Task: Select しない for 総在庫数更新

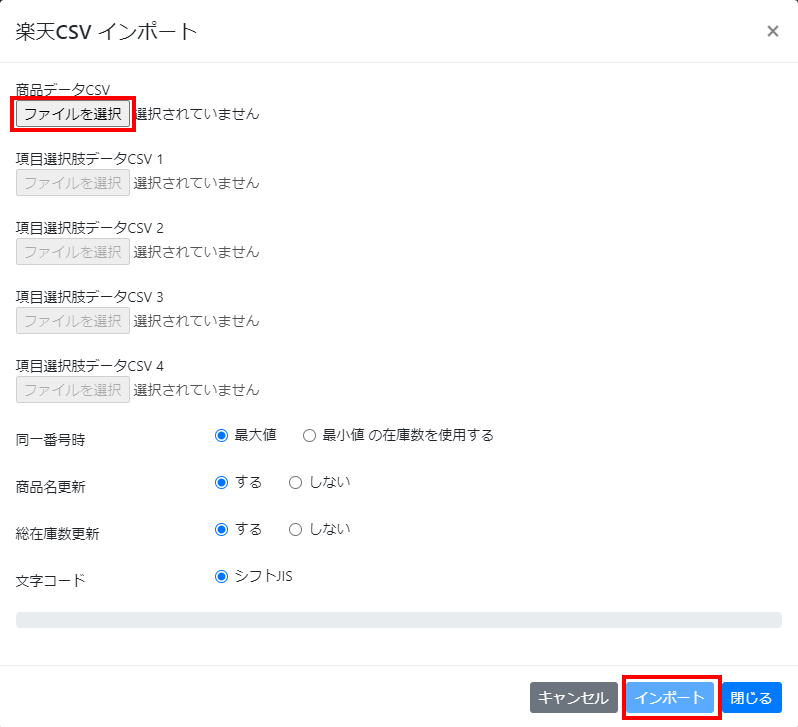Action: point(296,529)
